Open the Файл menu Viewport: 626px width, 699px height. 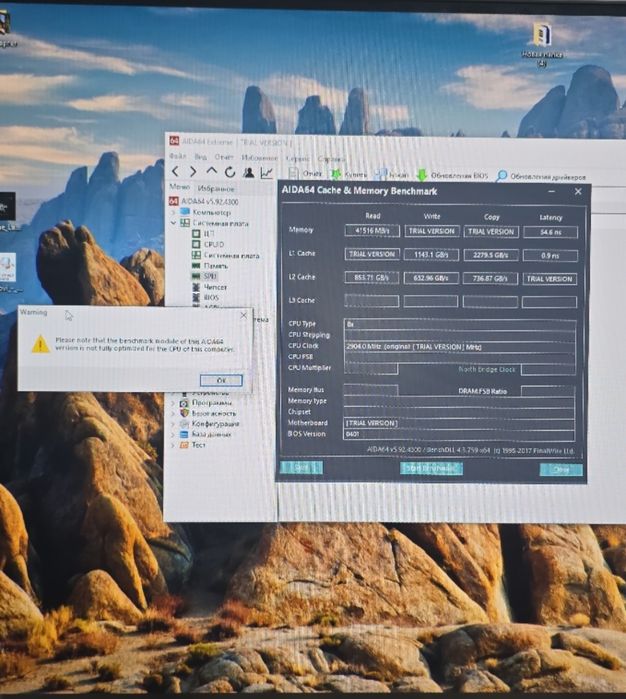(x=177, y=156)
